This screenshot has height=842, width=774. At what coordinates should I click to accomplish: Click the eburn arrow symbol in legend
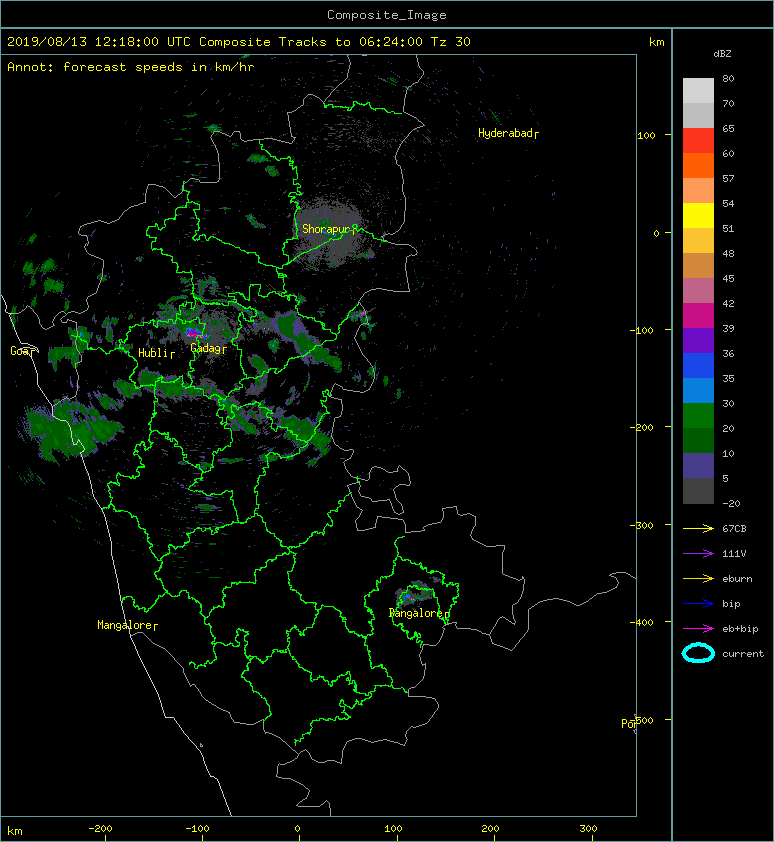click(x=698, y=579)
